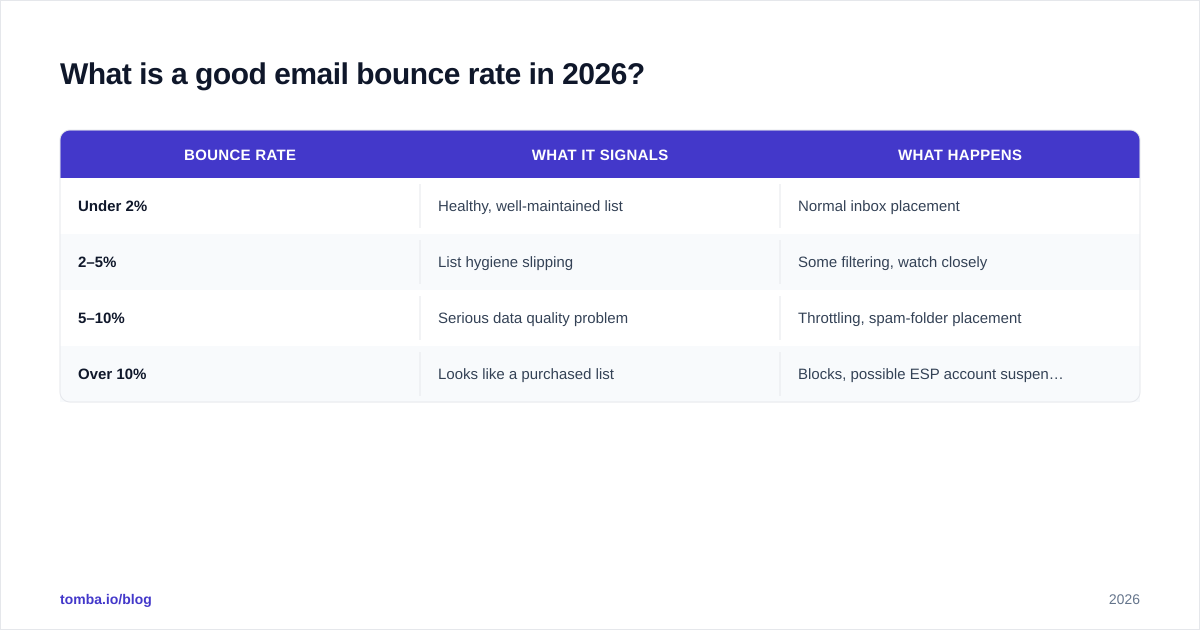Select the 'Under 2%' cell

coord(240,206)
